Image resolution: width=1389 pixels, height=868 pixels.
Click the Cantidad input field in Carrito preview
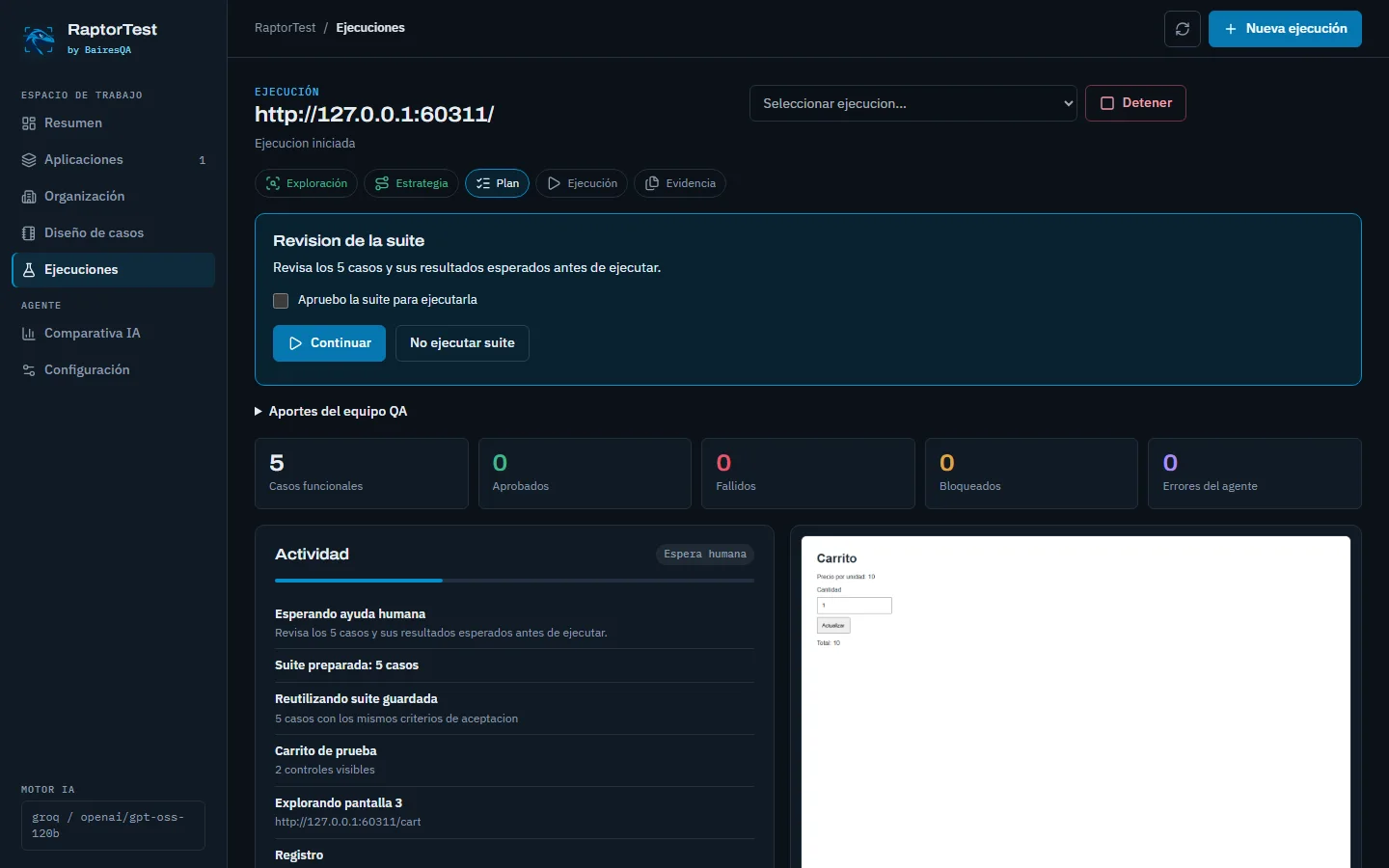point(855,606)
